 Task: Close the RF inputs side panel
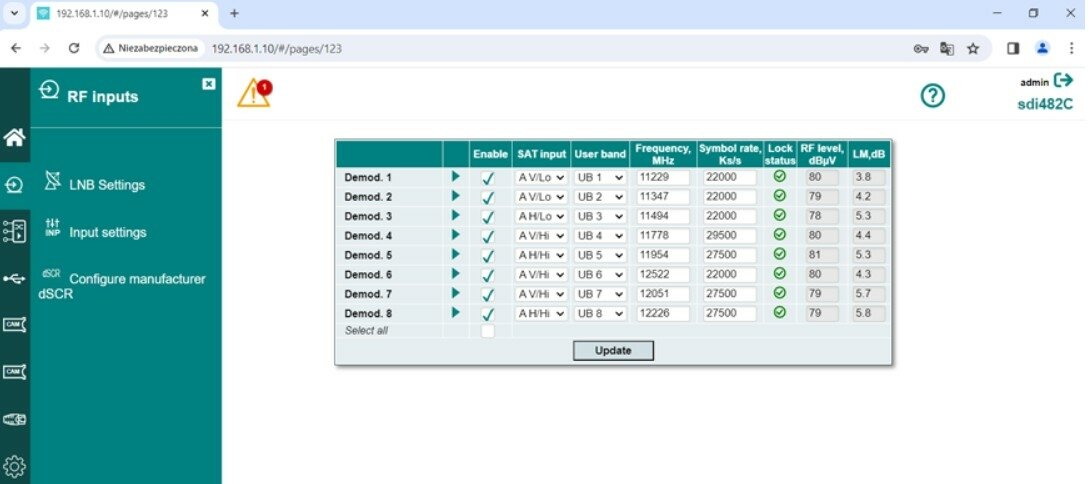point(208,83)
